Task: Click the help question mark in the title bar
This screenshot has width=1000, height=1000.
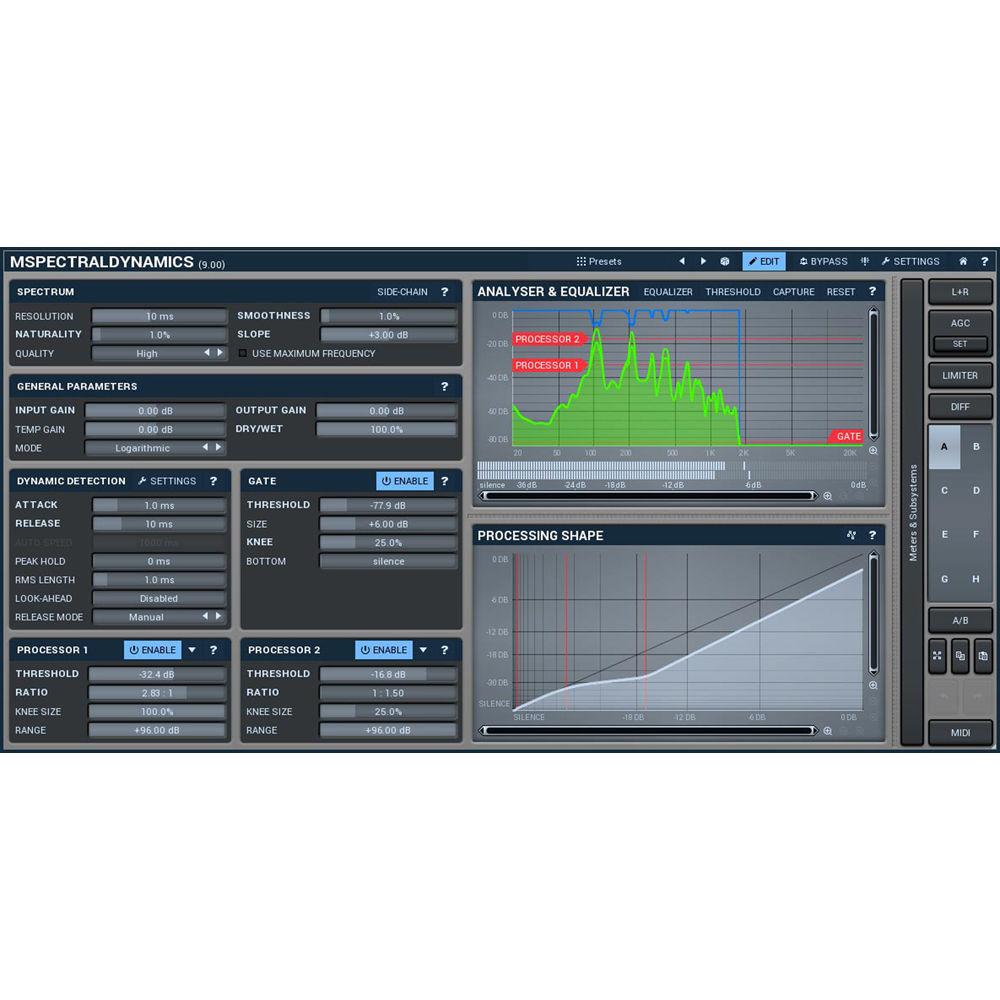Action: (984, 261)
